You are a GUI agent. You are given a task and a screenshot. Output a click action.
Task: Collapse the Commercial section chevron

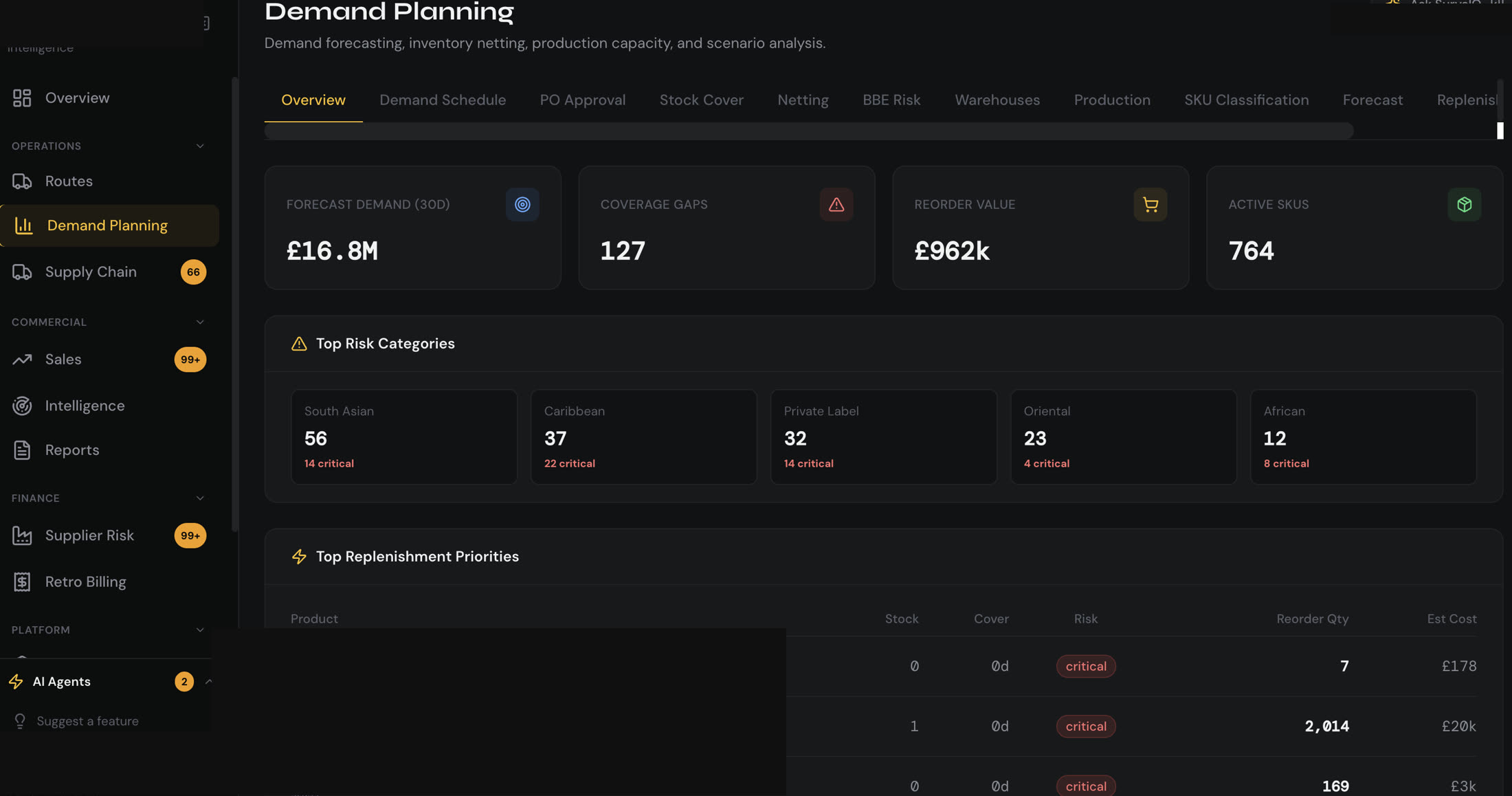coord(200,322)
